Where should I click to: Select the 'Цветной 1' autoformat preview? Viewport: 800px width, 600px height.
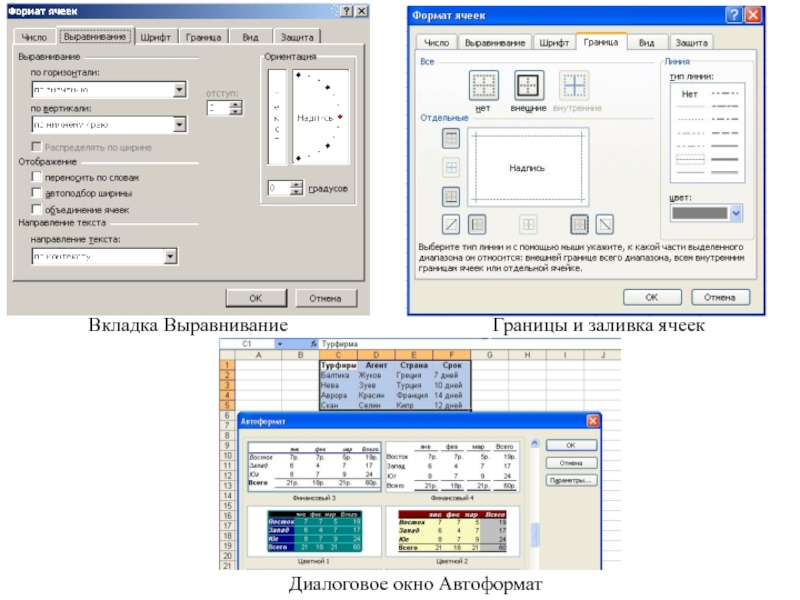314,531
